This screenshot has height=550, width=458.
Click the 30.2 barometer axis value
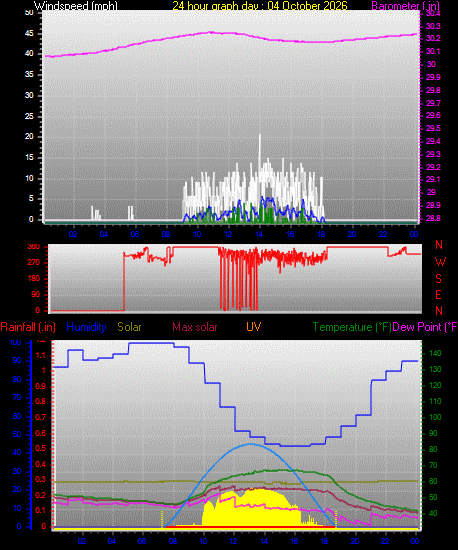(433, 38)
